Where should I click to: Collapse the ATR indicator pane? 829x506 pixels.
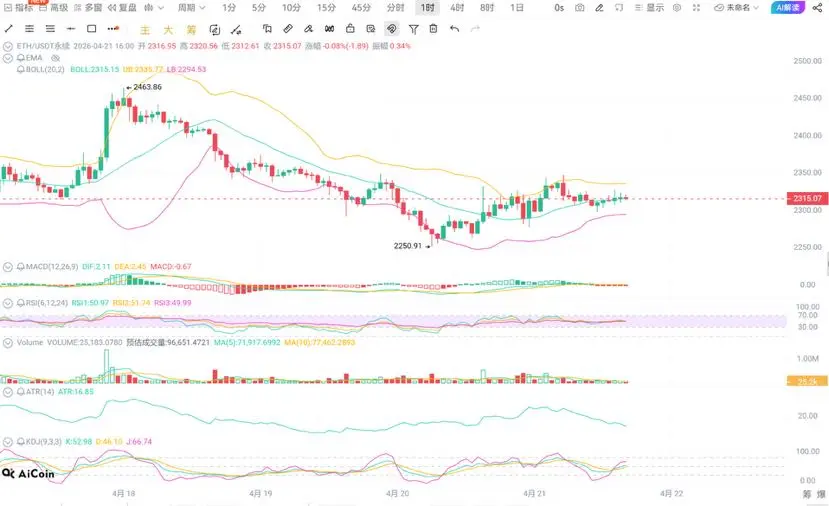[7, 392]
